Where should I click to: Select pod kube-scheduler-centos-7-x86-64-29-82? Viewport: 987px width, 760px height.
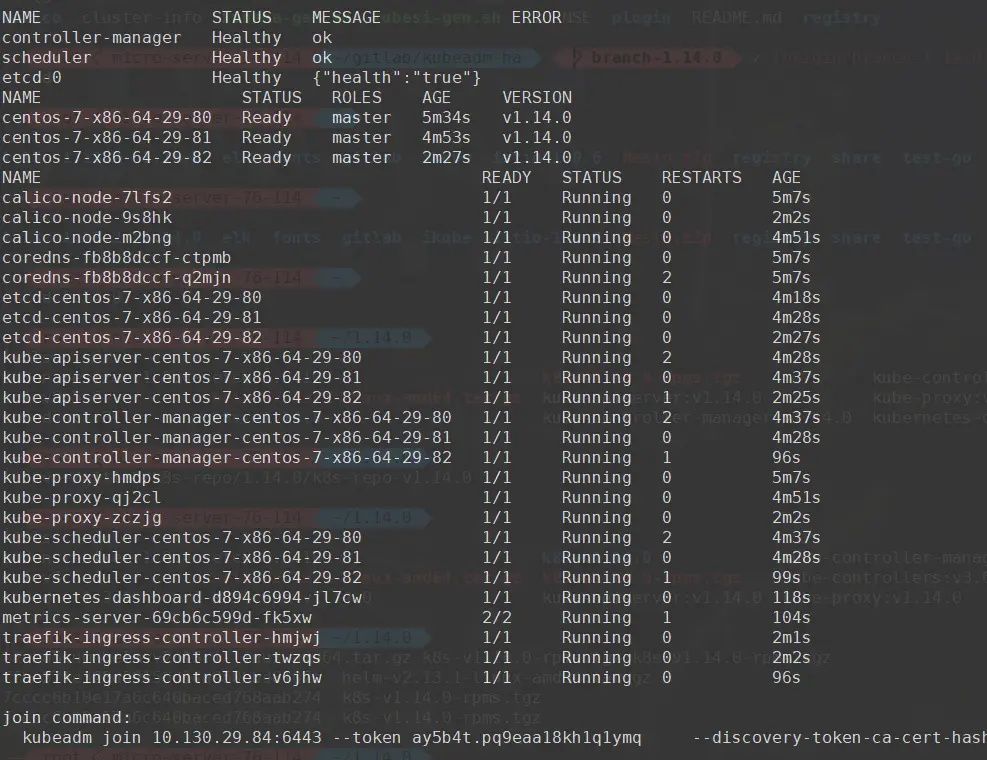tap(182, 578)
